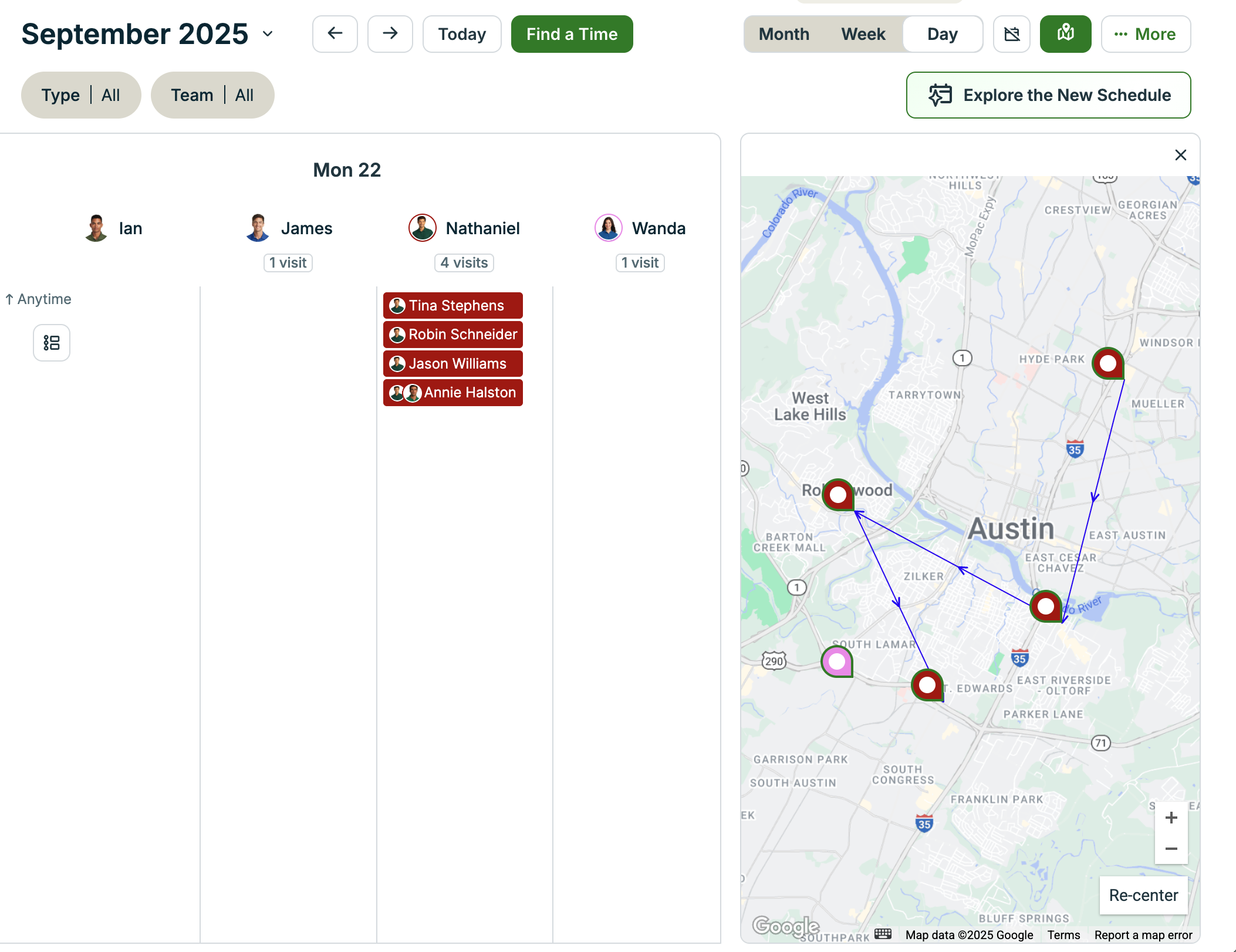
Task: Open the Robin Schneider visit
Action: coord(453,335)
